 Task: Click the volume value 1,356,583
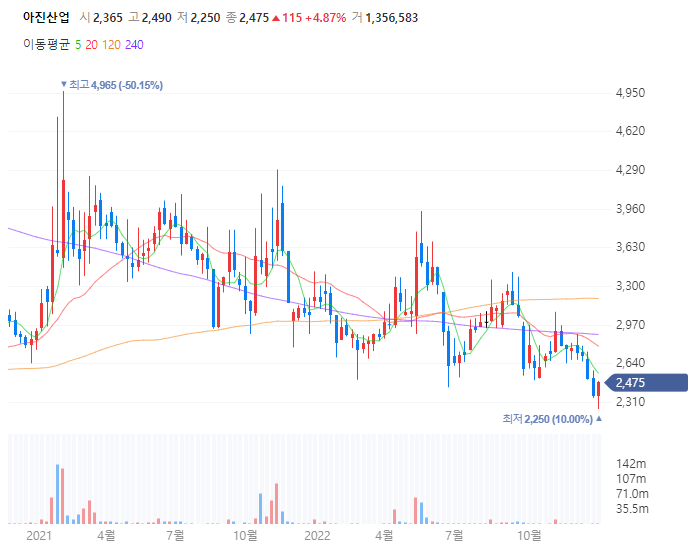392,18
